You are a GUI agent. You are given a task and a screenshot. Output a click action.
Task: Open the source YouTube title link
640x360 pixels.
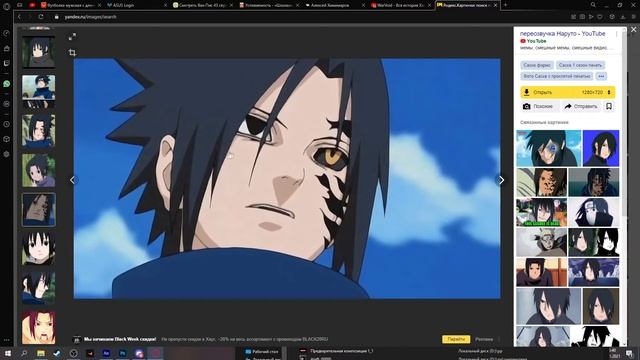pos(562,33)
